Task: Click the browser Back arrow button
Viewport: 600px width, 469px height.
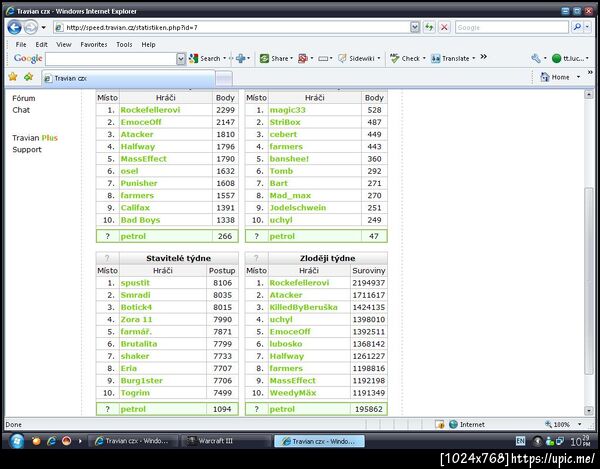Action: coord(15,28)
